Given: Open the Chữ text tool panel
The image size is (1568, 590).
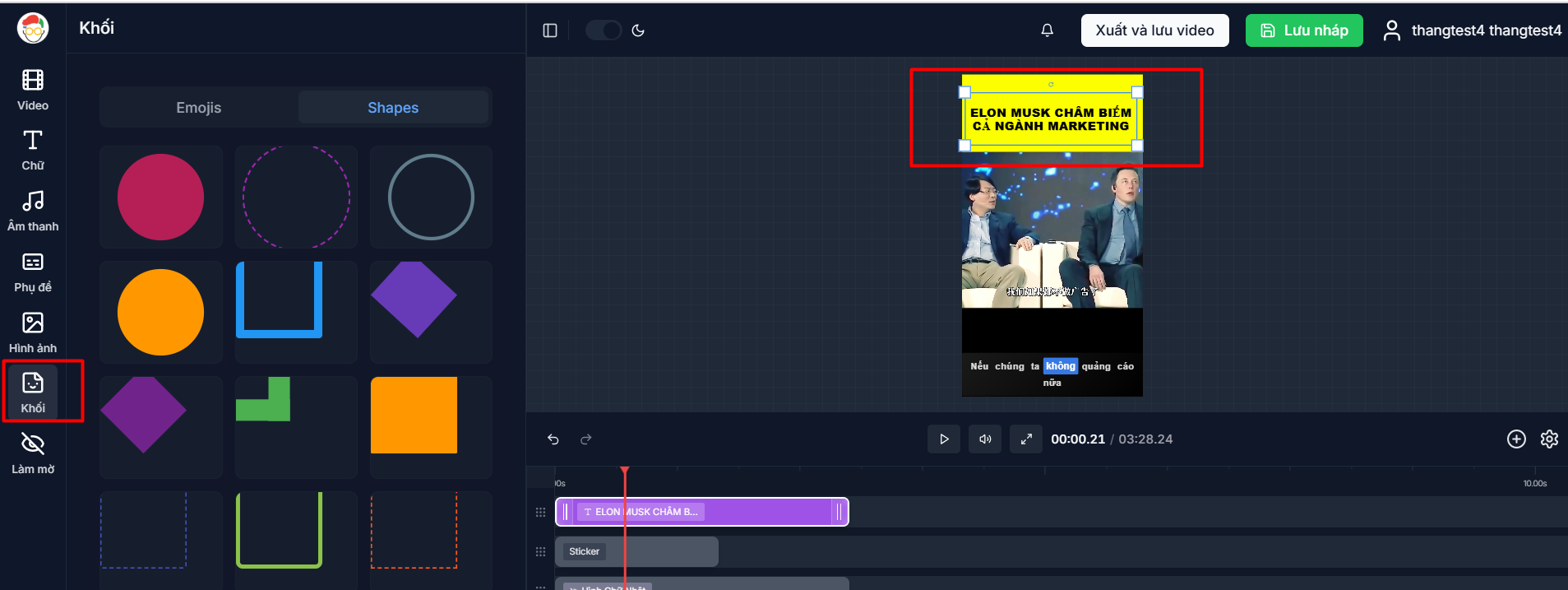Looking at the screenshot, I should tap(33, 151).
